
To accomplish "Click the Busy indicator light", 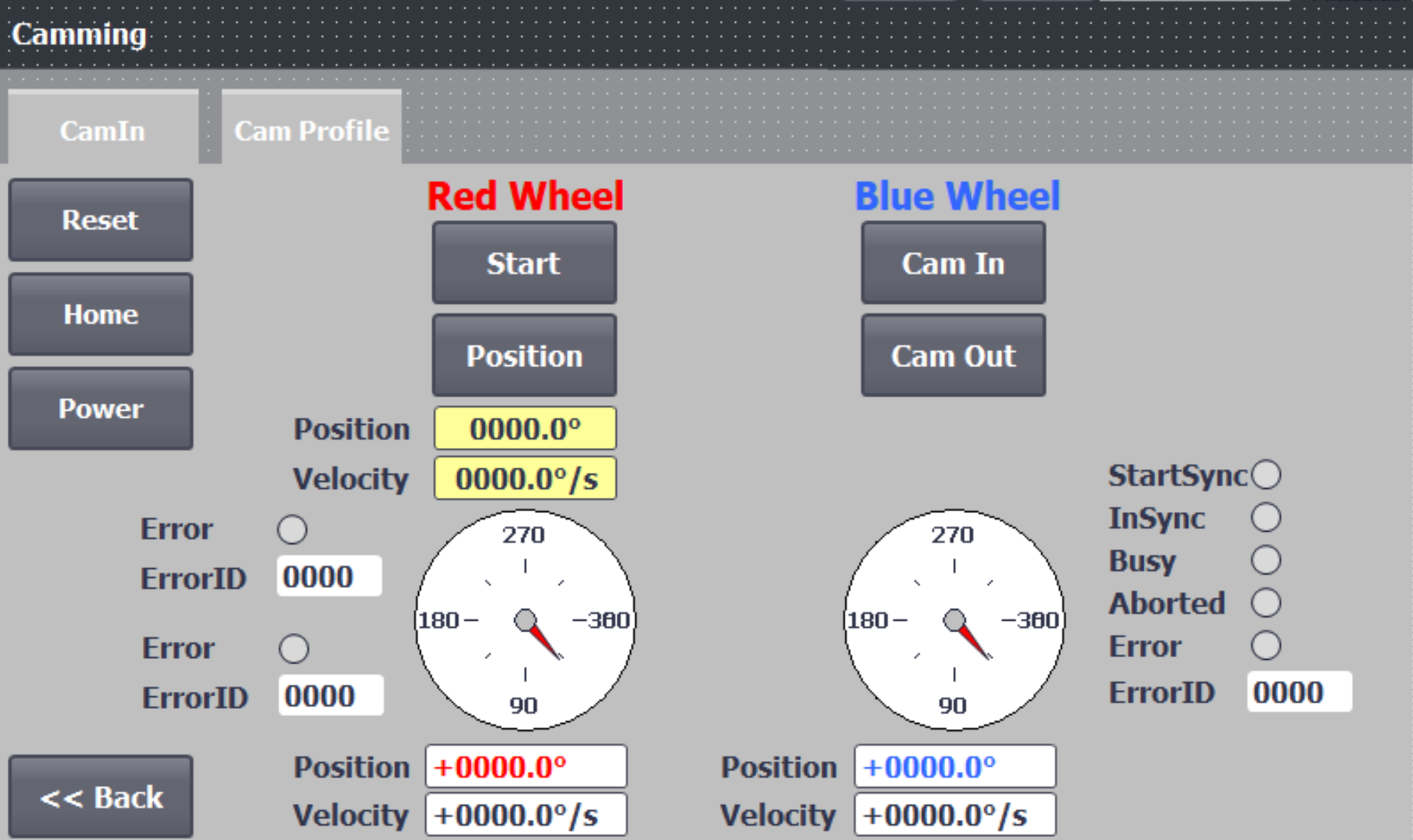I will (x=1266, y=560).
